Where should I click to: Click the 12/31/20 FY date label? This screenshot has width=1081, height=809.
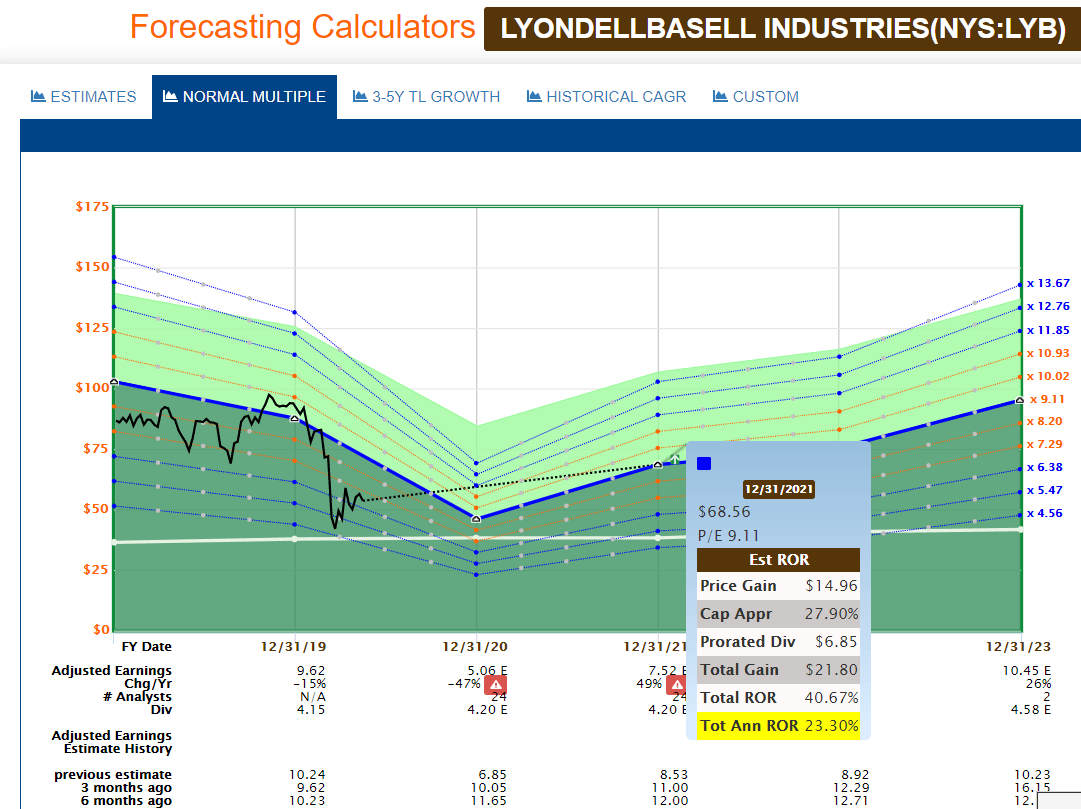(x=474, y=647)
